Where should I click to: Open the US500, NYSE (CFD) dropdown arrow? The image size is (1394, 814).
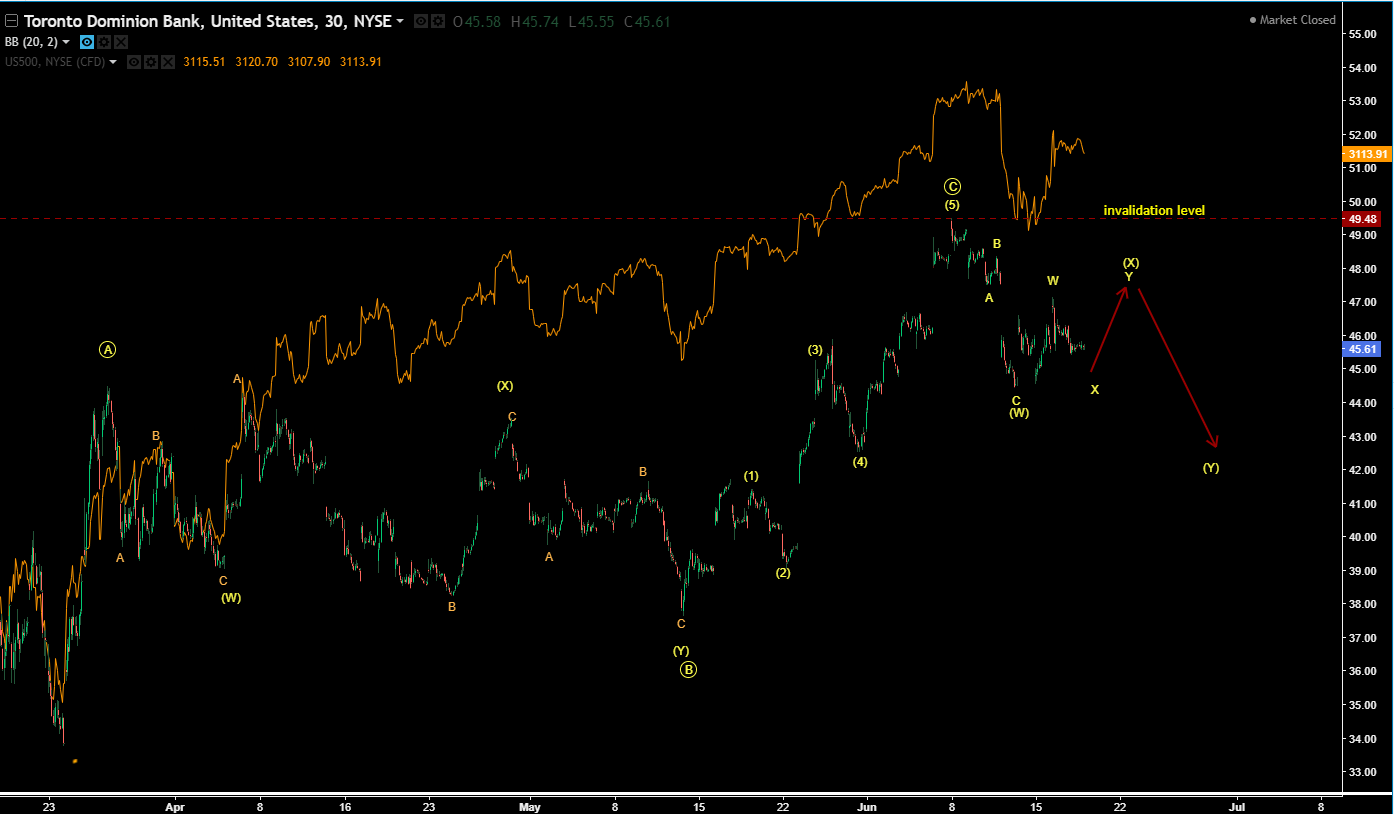[x=113, y=62]
